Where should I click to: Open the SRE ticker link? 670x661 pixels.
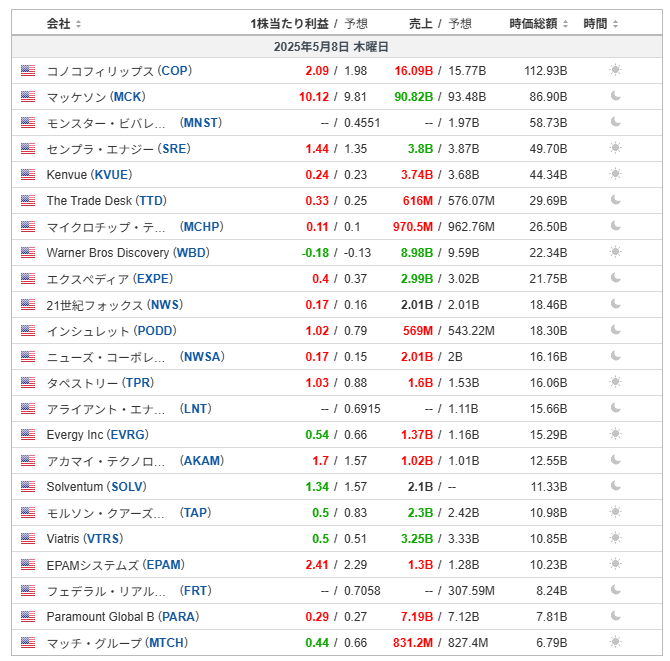174,149
